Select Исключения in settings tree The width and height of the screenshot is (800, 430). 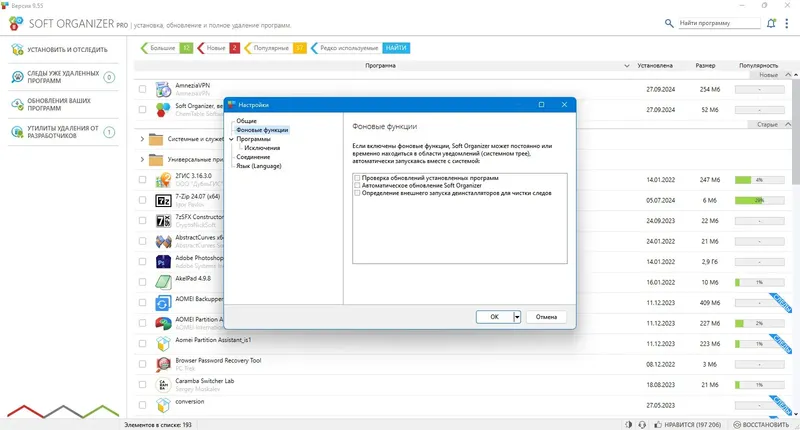(x=262, y=148)
